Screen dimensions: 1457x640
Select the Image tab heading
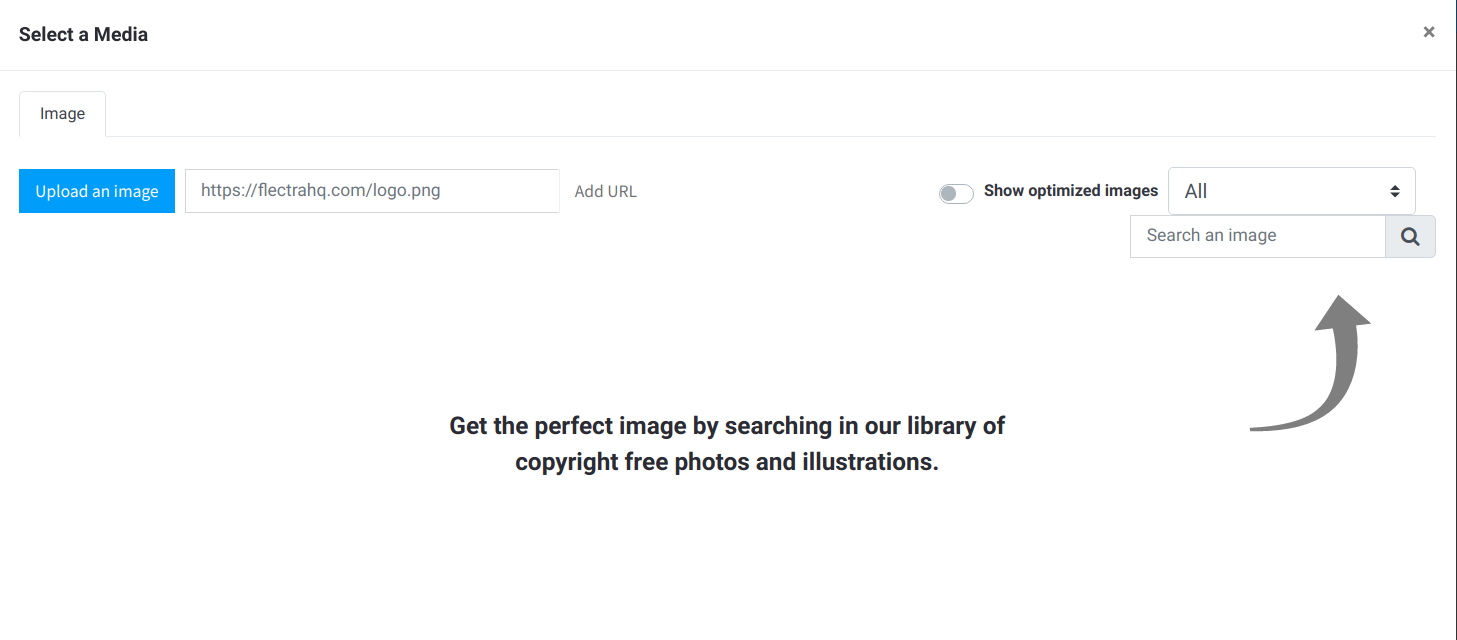[62, 113]
